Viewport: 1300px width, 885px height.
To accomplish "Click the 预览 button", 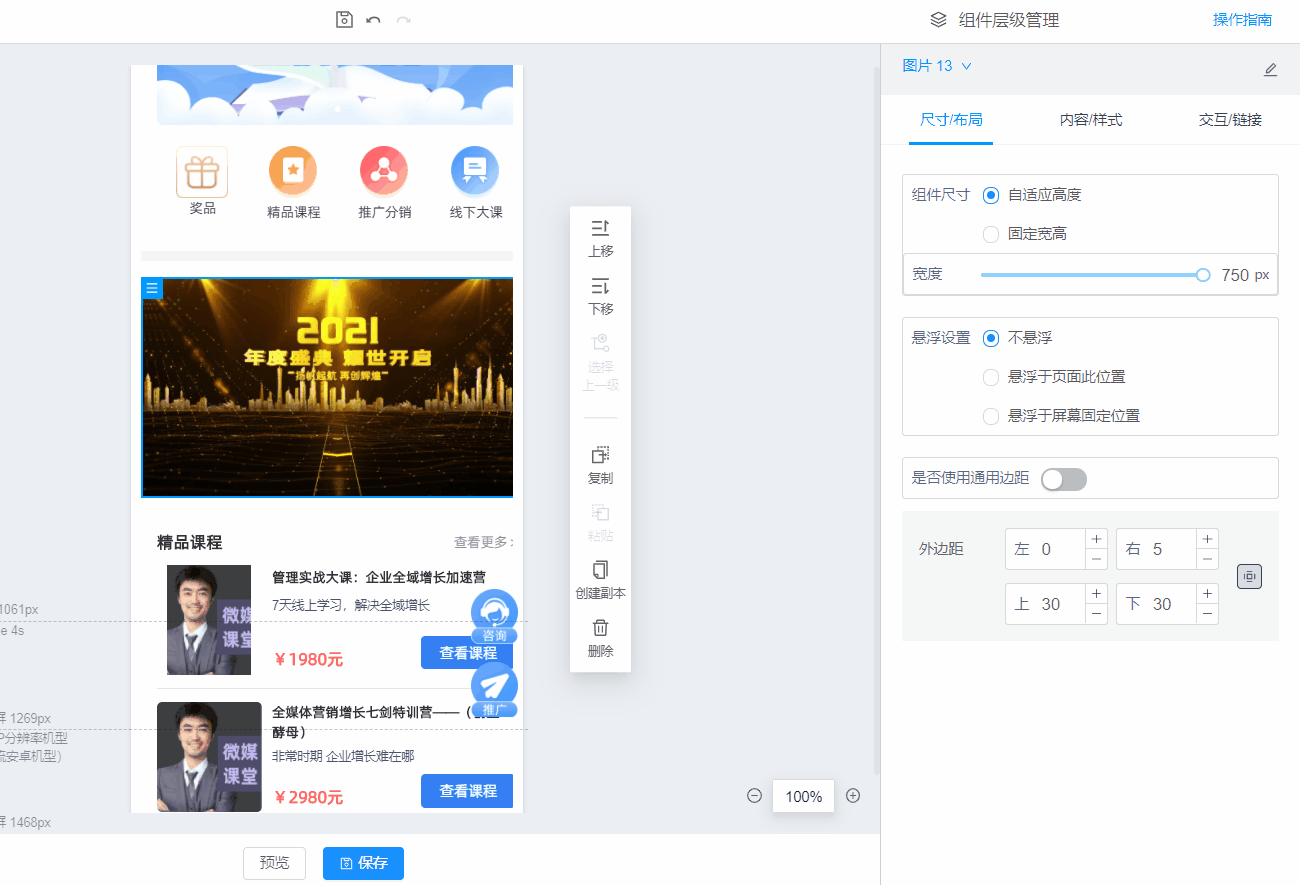I will (x=274, y=863).
